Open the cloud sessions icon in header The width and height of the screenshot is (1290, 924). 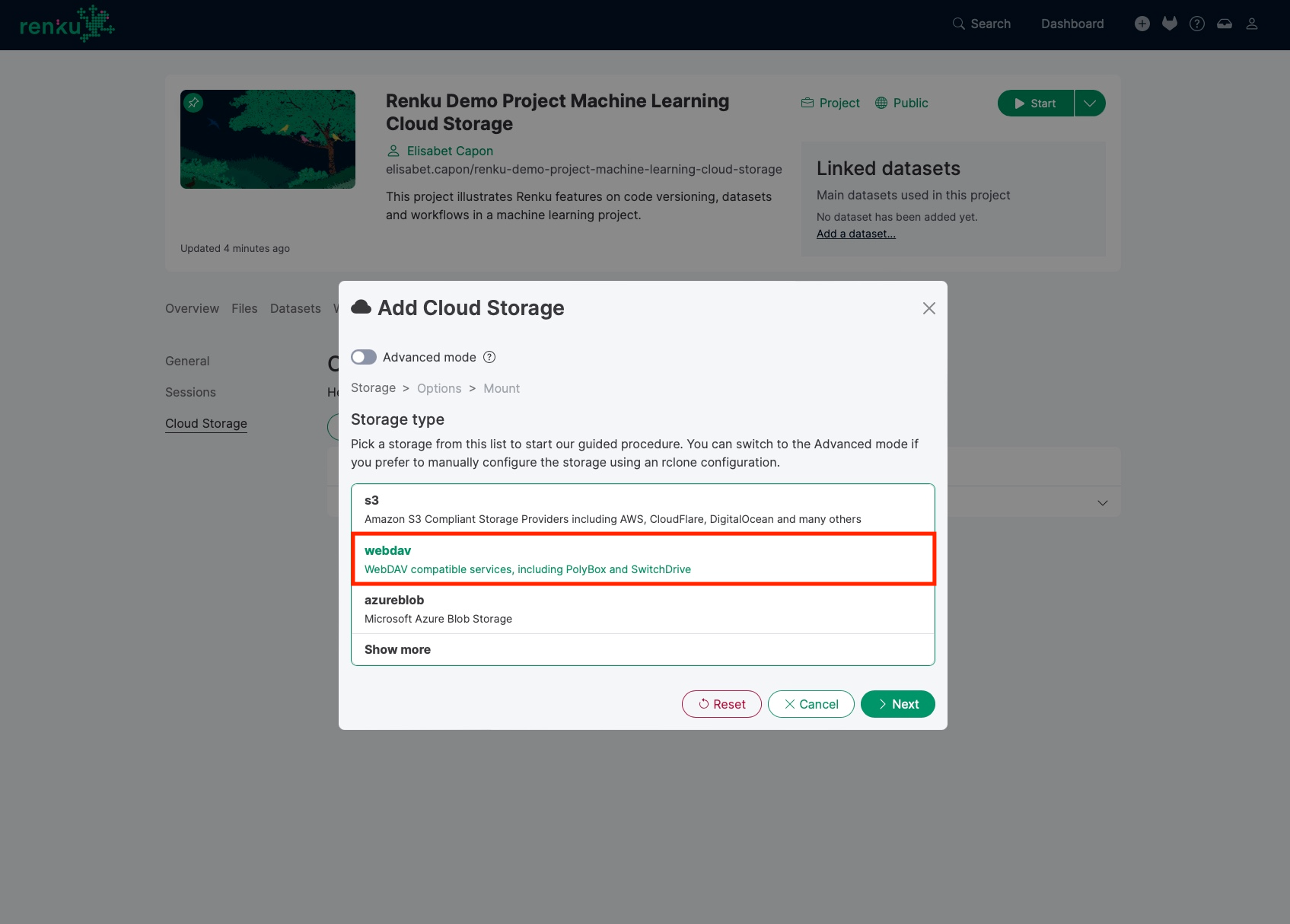(1225, 24)
